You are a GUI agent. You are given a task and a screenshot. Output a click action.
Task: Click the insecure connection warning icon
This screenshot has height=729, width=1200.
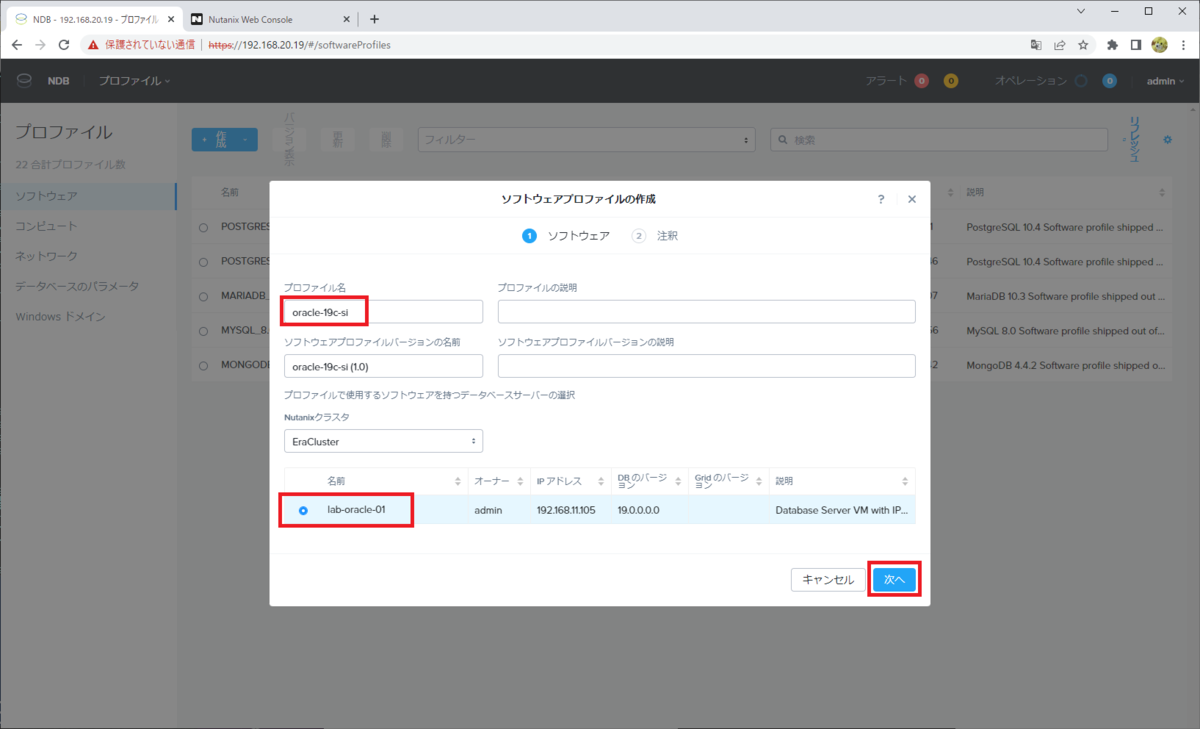[93, 45]
